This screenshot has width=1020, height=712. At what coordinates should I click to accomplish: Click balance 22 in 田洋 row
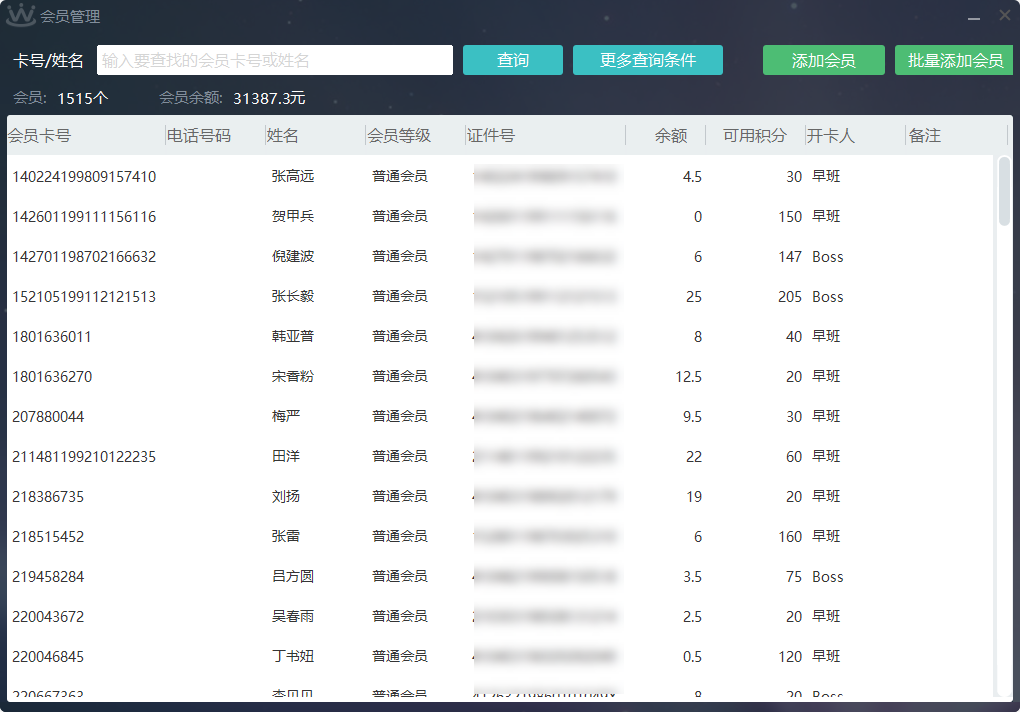tap(693, 457)
